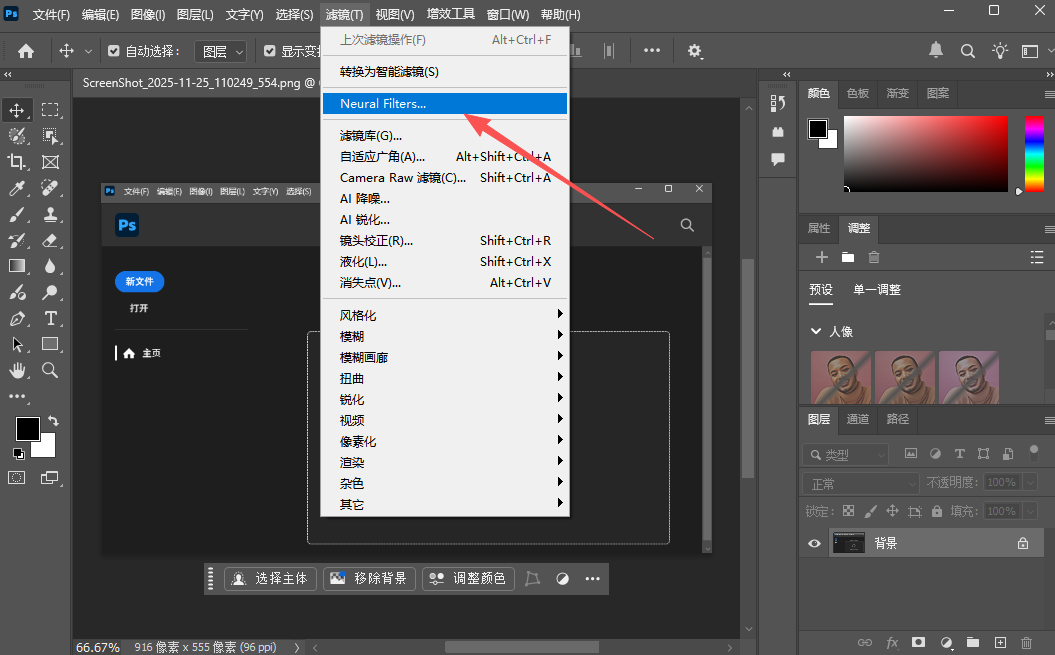Click the 移除背景 button
Image resolution: width=1055 pixels, height=655 pixels.
click(x=369, y=578)
